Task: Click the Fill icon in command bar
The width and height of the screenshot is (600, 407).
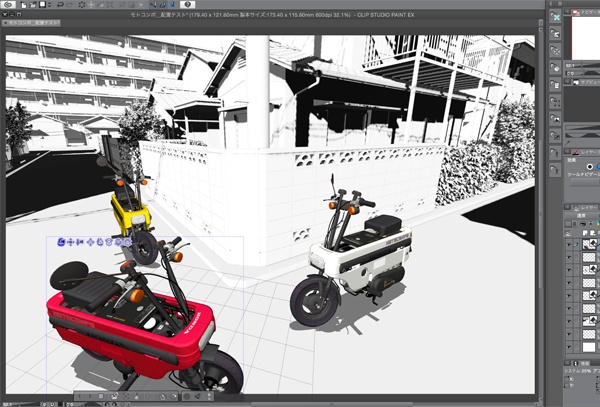Action: pyautogui.click(x=101, y=5)
